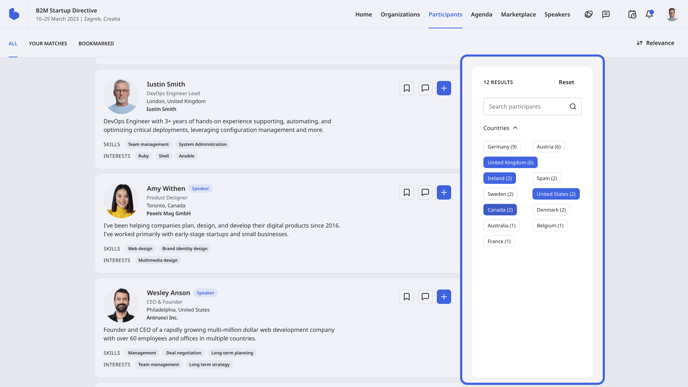Open the Agenda page
The height and width of the screenshot is (387, 688).
[481, 14]
